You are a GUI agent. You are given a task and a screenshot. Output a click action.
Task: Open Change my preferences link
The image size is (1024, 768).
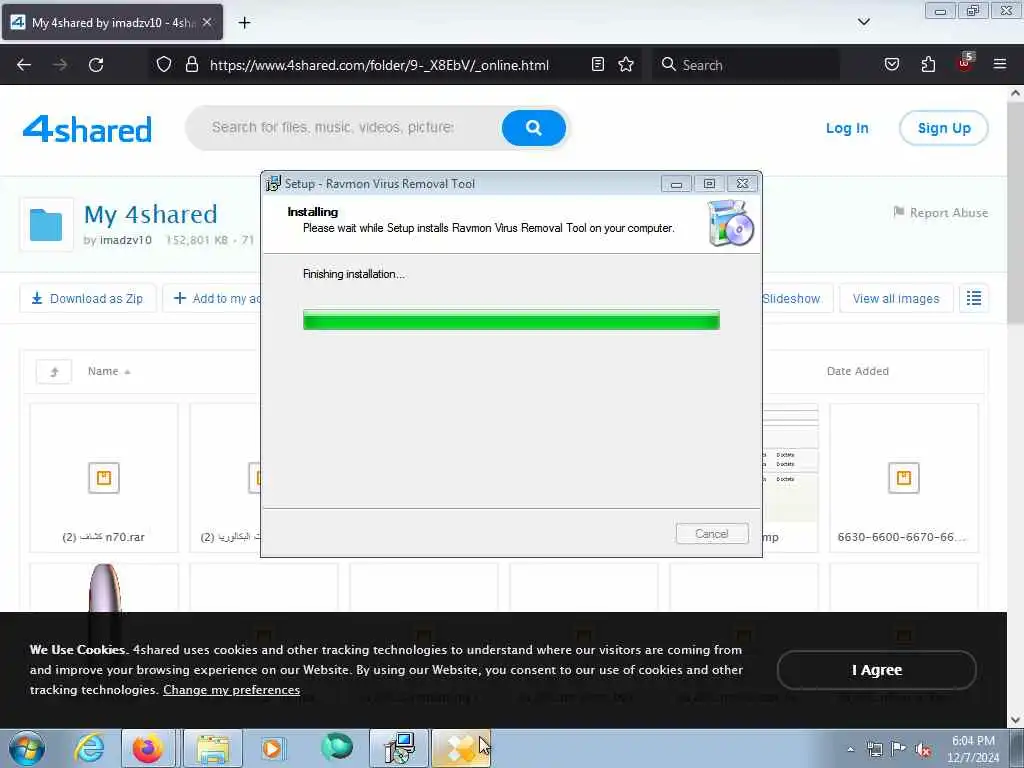point(231,690)
